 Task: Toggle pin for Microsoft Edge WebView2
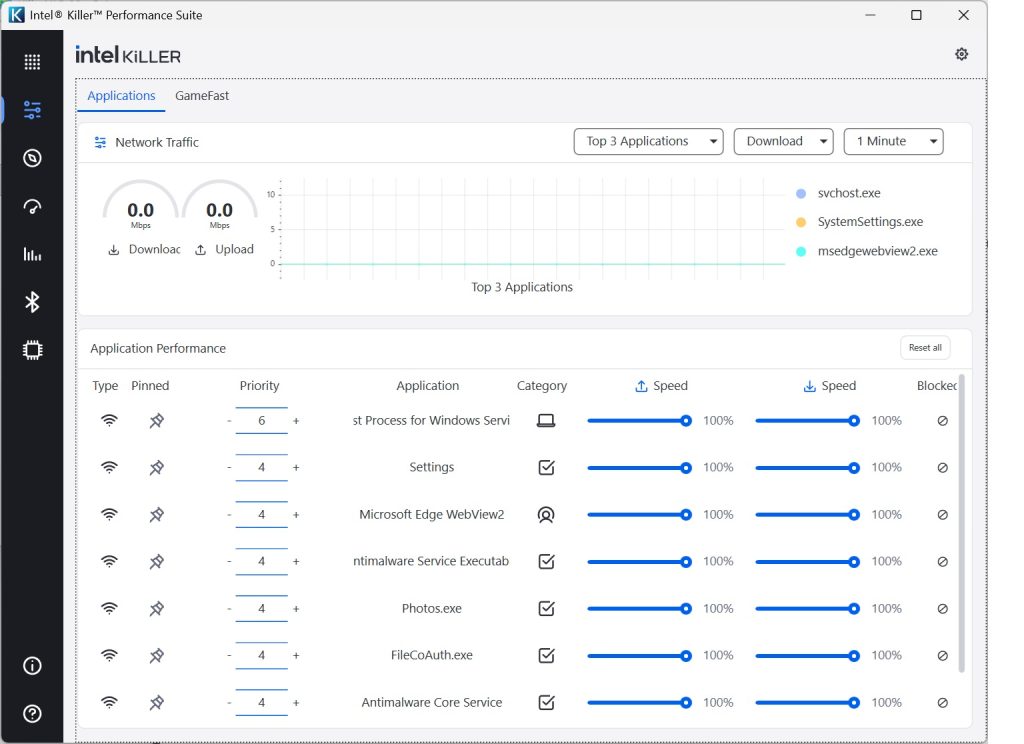[x=156, y=514]
